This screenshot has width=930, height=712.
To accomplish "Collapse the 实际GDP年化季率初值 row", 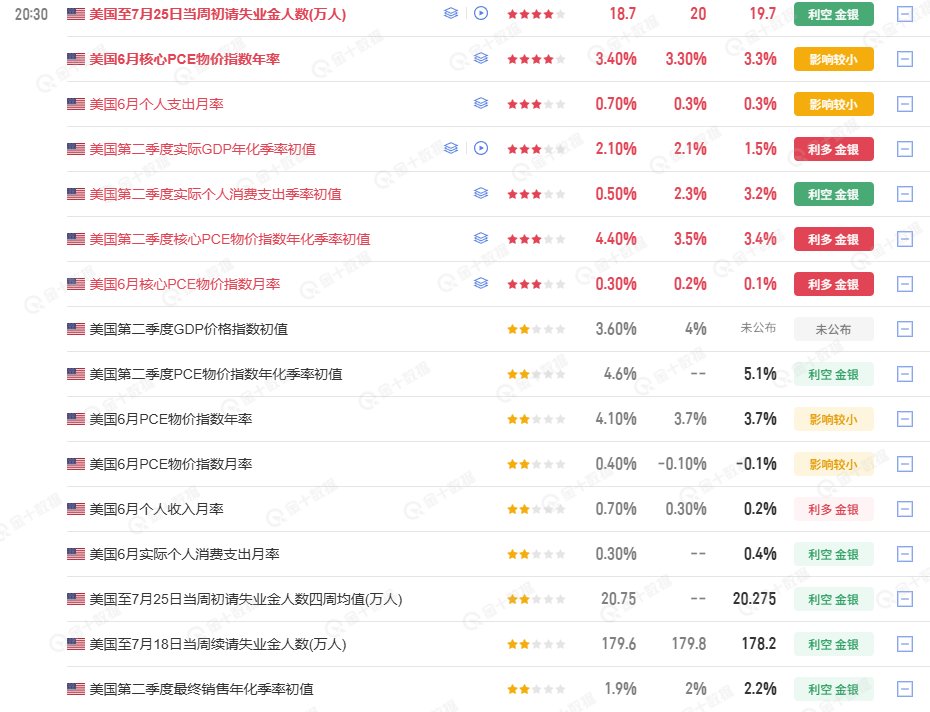I will (x=904, y=149).
